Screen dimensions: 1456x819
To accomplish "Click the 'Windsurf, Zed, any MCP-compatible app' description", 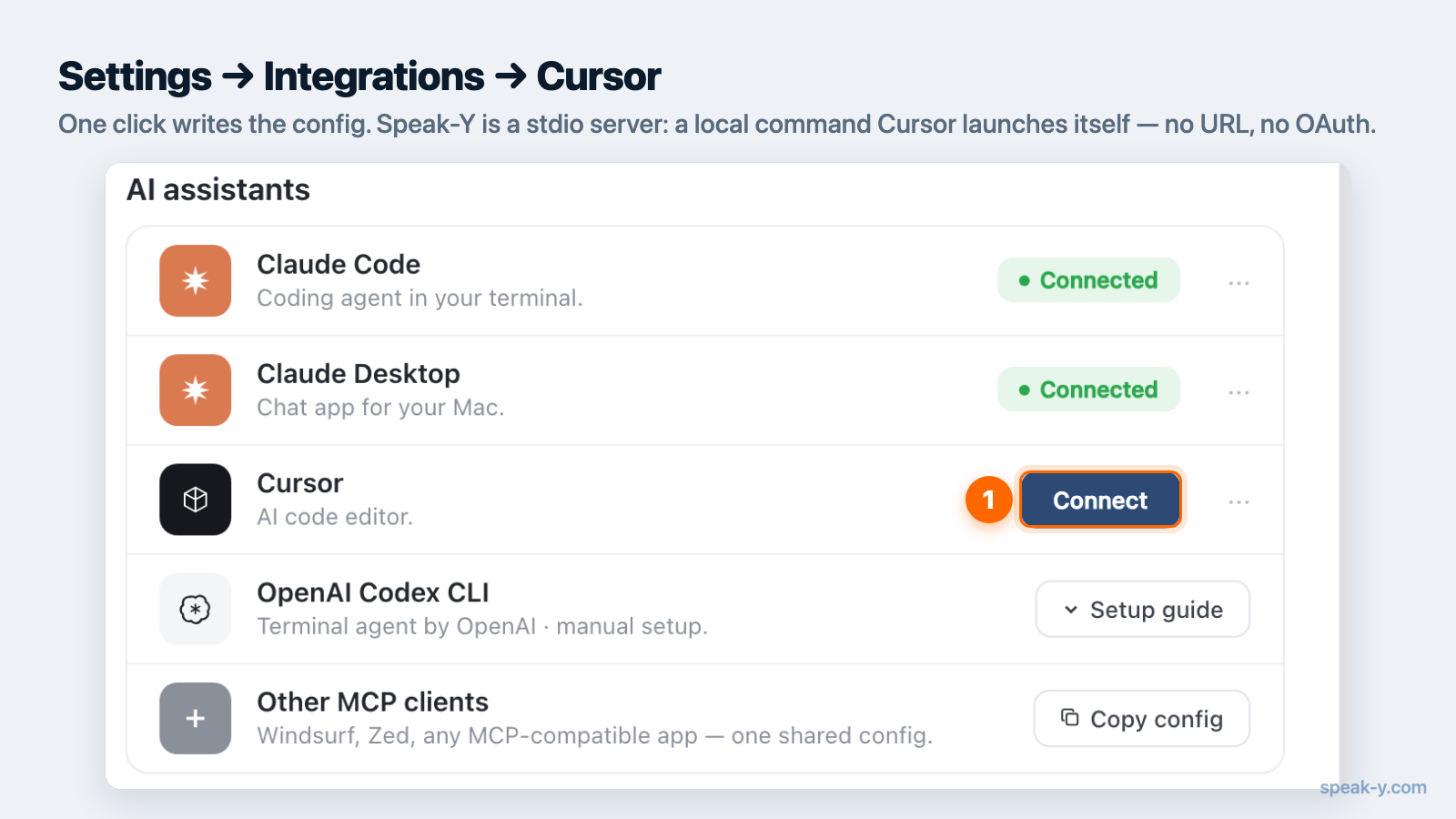I will pos(594,735).
